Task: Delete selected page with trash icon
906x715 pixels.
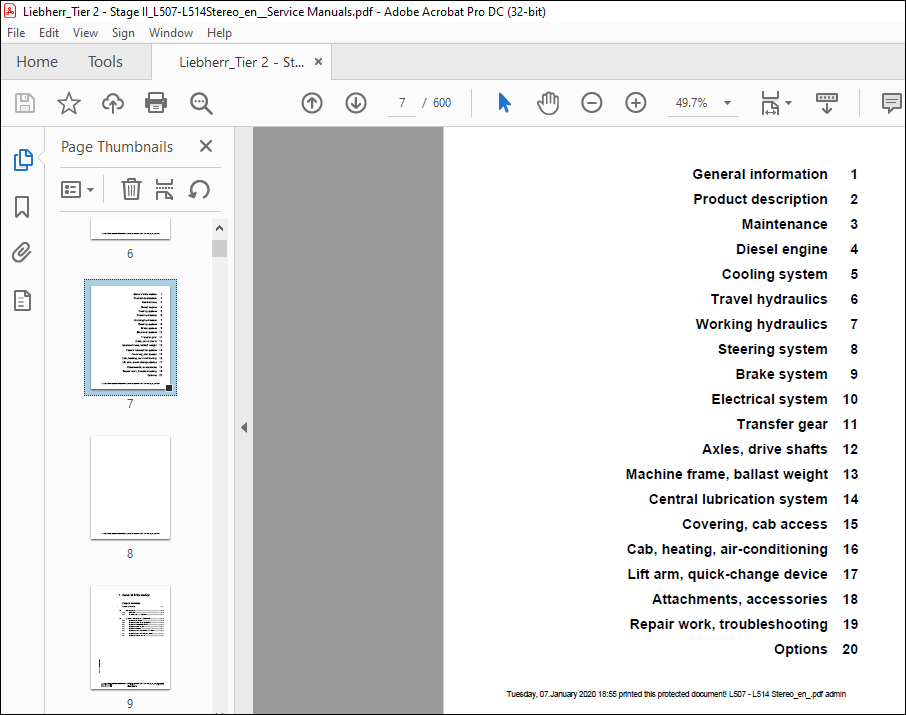Action: (x=131, y=190)
